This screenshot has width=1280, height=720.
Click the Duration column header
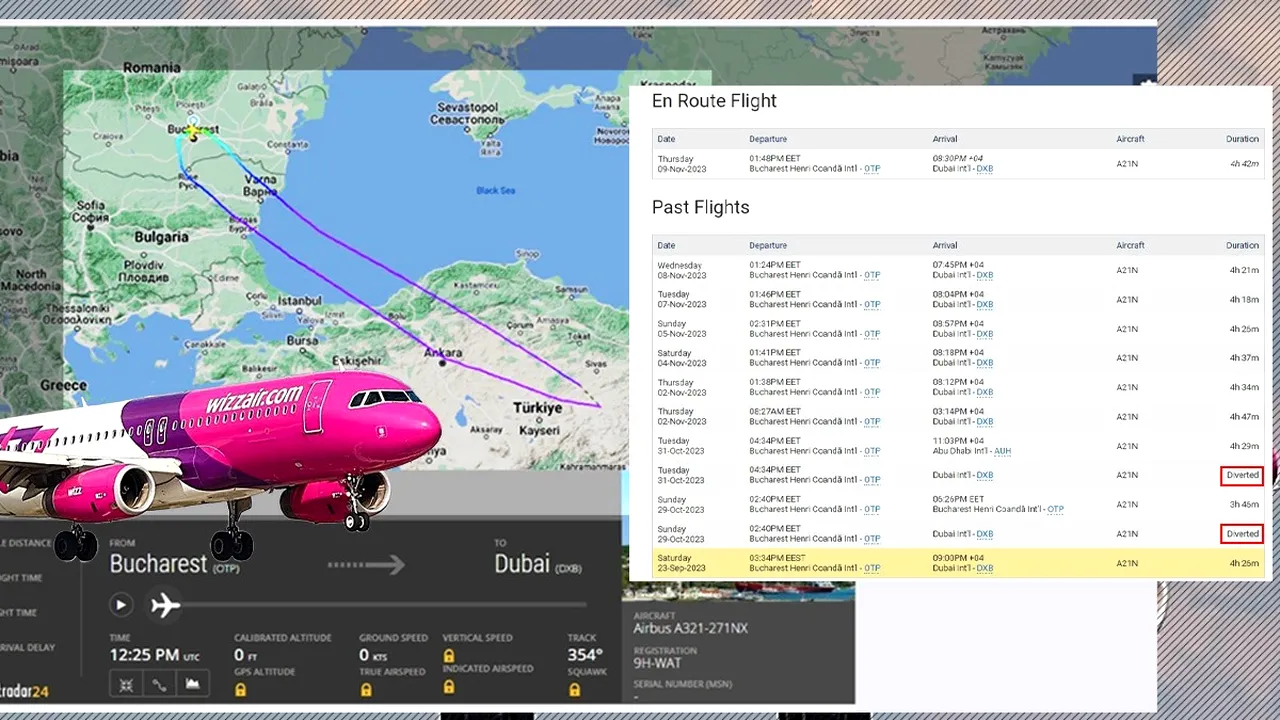[1242, 245]
